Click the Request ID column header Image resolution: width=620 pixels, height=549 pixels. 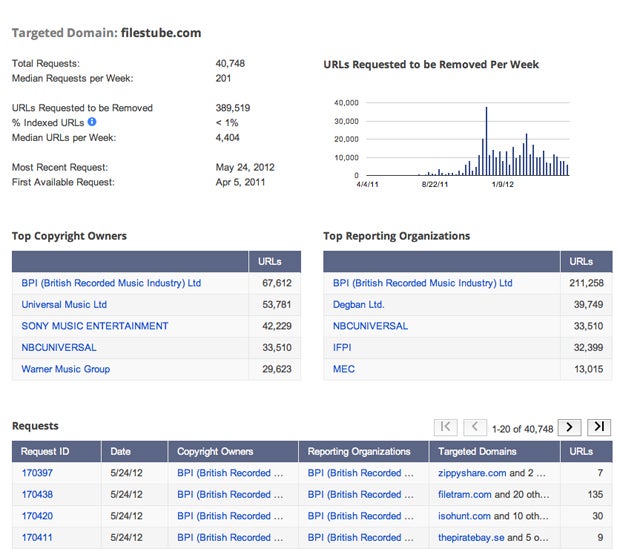tap(45, 452)
